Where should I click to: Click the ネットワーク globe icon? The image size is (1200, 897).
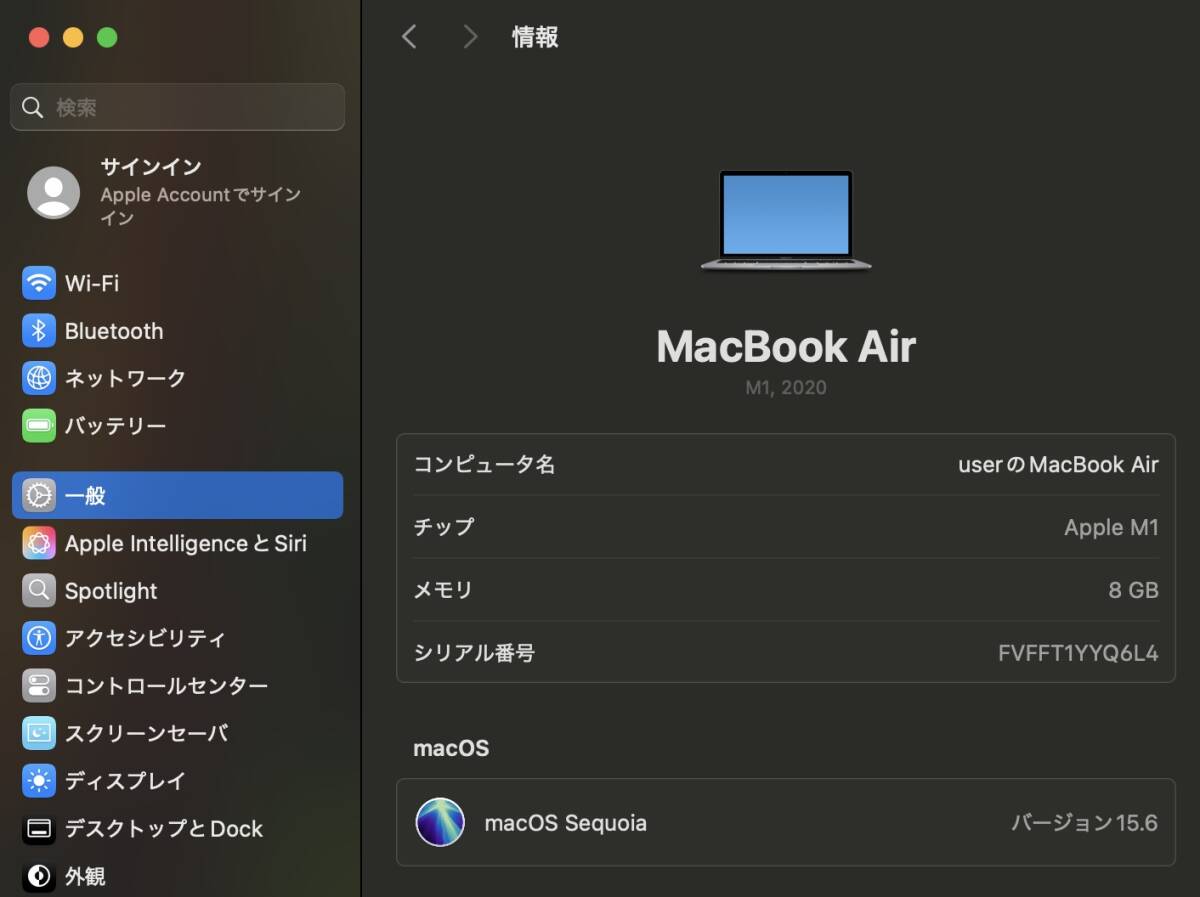[x=39, y=378]
